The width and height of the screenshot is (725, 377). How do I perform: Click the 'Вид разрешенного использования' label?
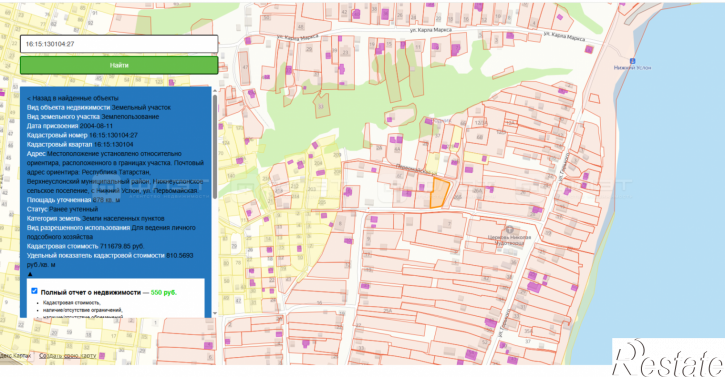click(78, 228)
